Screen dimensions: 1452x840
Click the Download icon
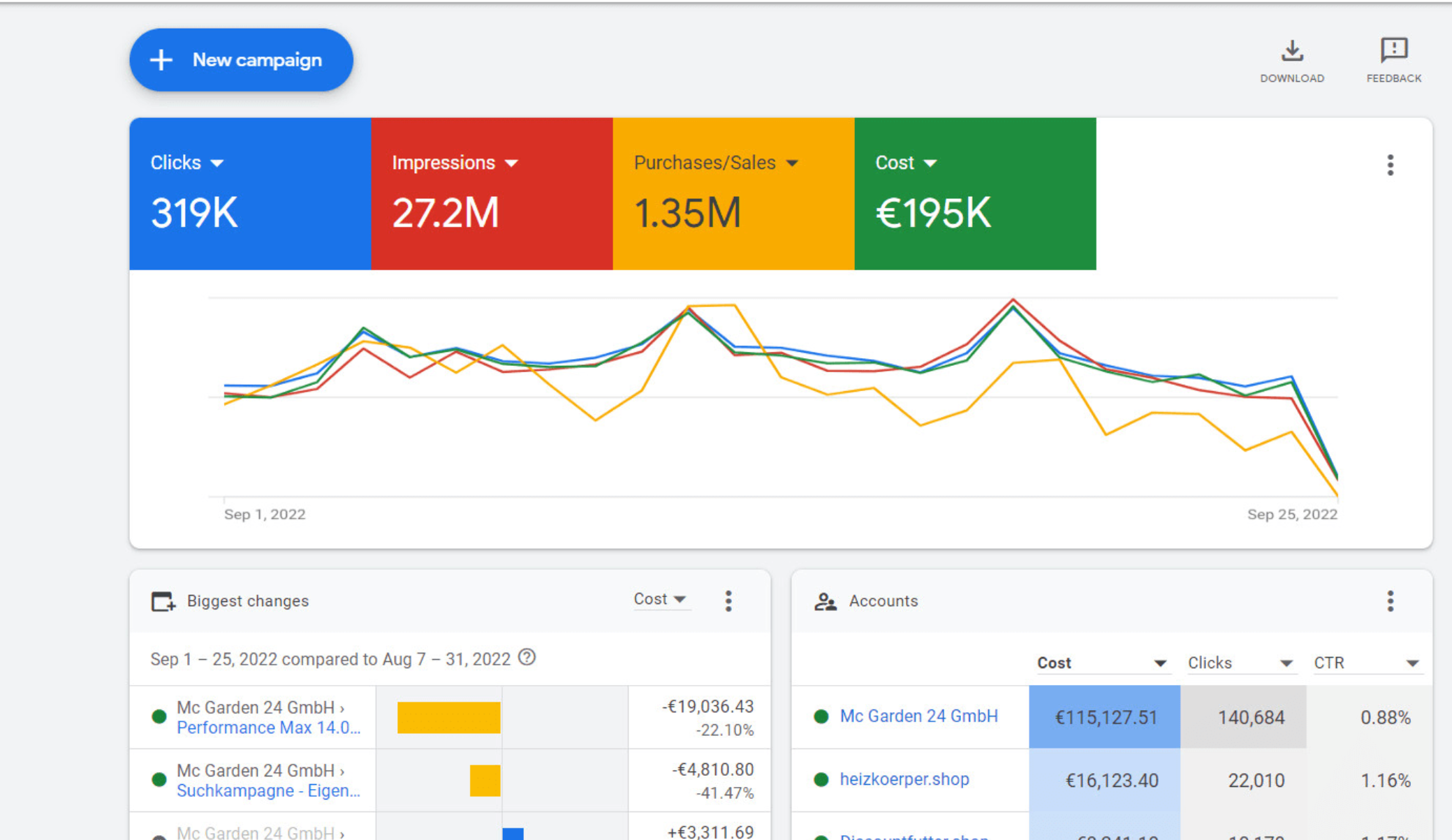pyautogui.click(x=1291, y=52)
